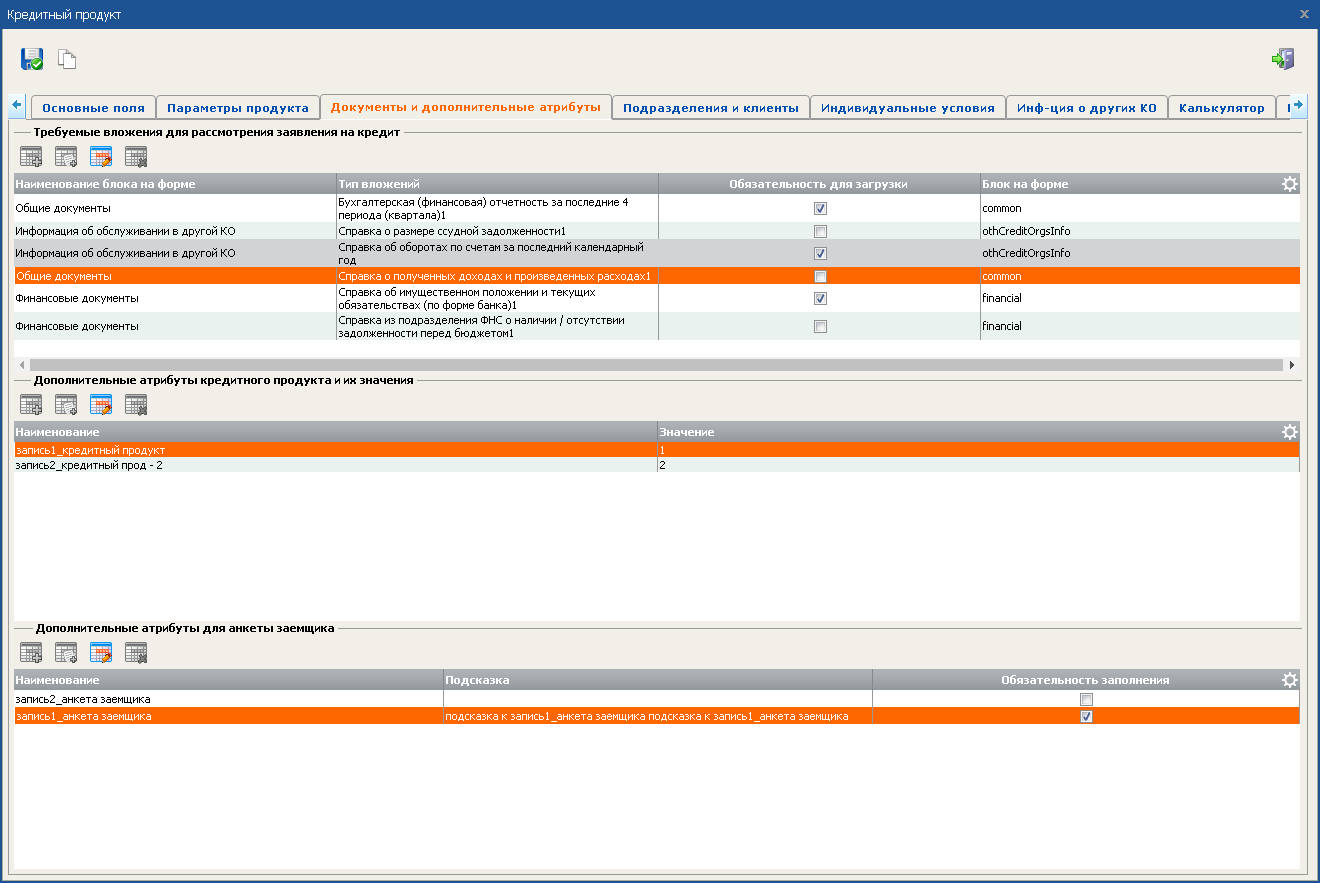Toggle mandatory upload for Бухгалтерская отчетность row
The image size is (1320, 883).
[820, 208]
